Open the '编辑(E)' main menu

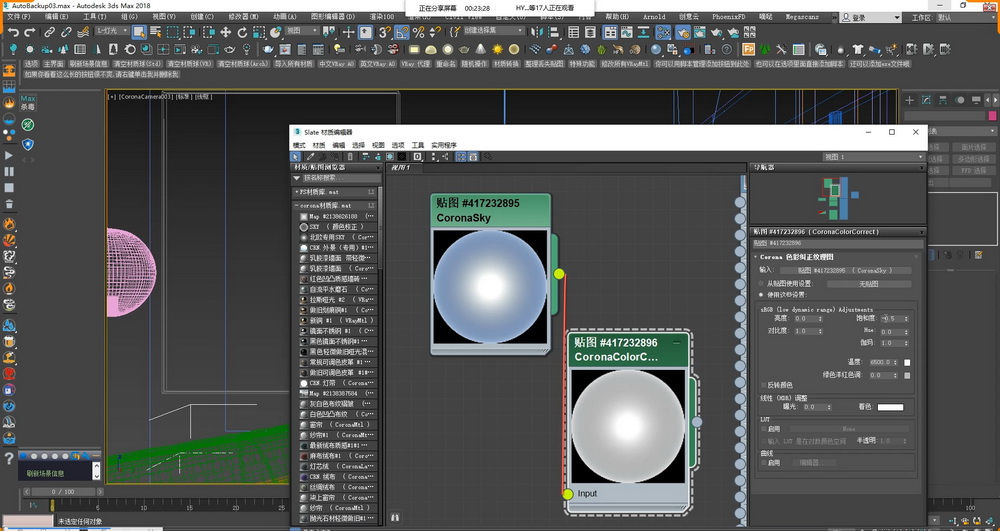[56, 17]
